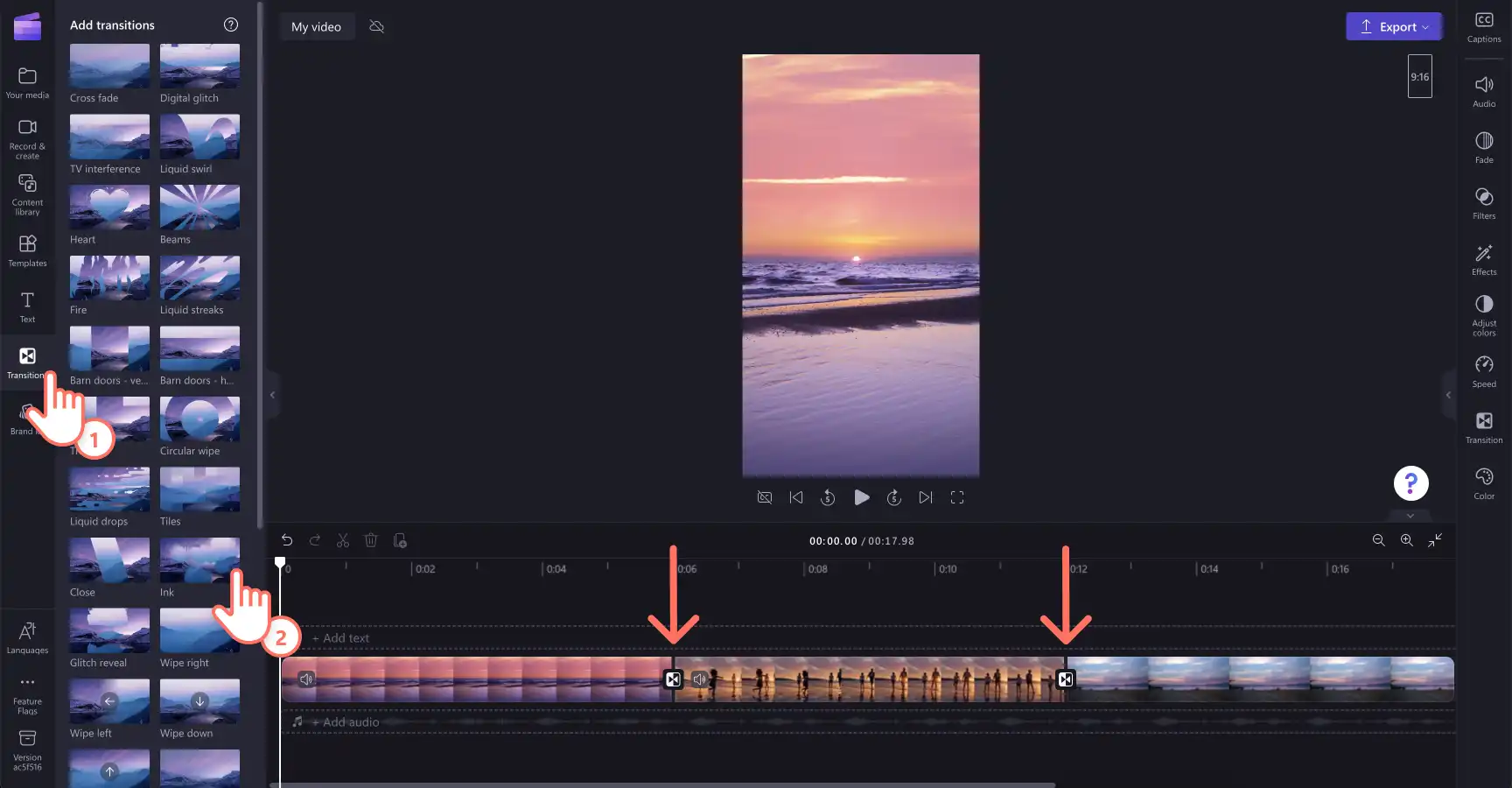The width and height of the screenshot is (1512, 788).
Task: Open the Text tool in sidebar
Action: [x=27, y=307]
